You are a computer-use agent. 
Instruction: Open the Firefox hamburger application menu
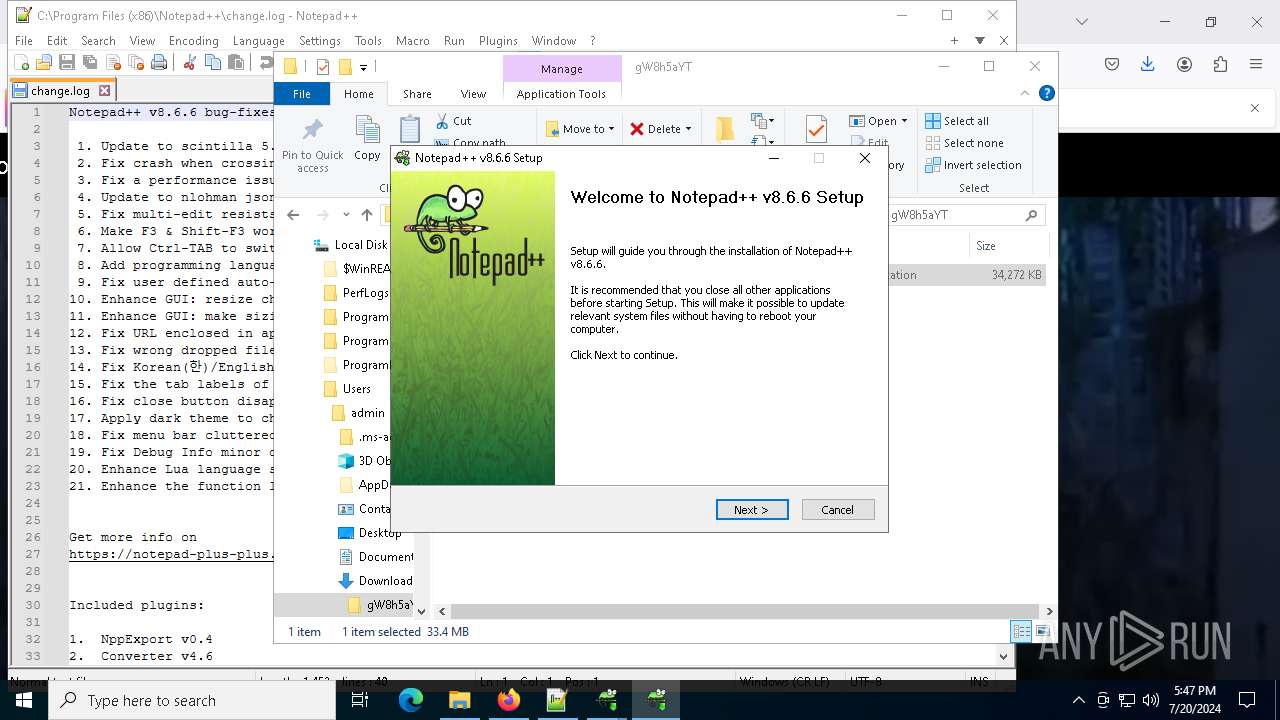1256,64
